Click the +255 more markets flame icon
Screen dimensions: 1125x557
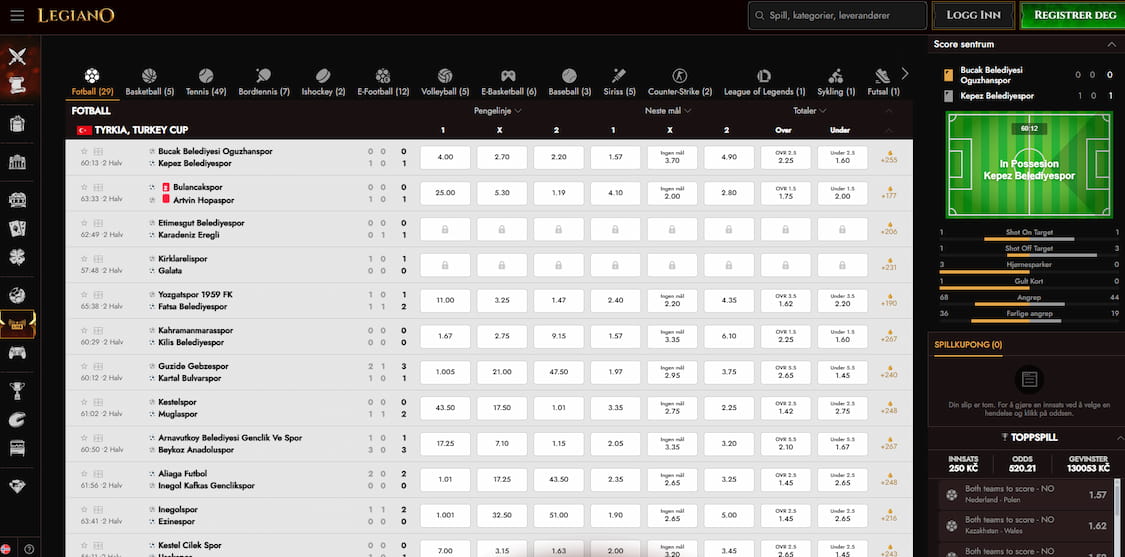point(890,156)
